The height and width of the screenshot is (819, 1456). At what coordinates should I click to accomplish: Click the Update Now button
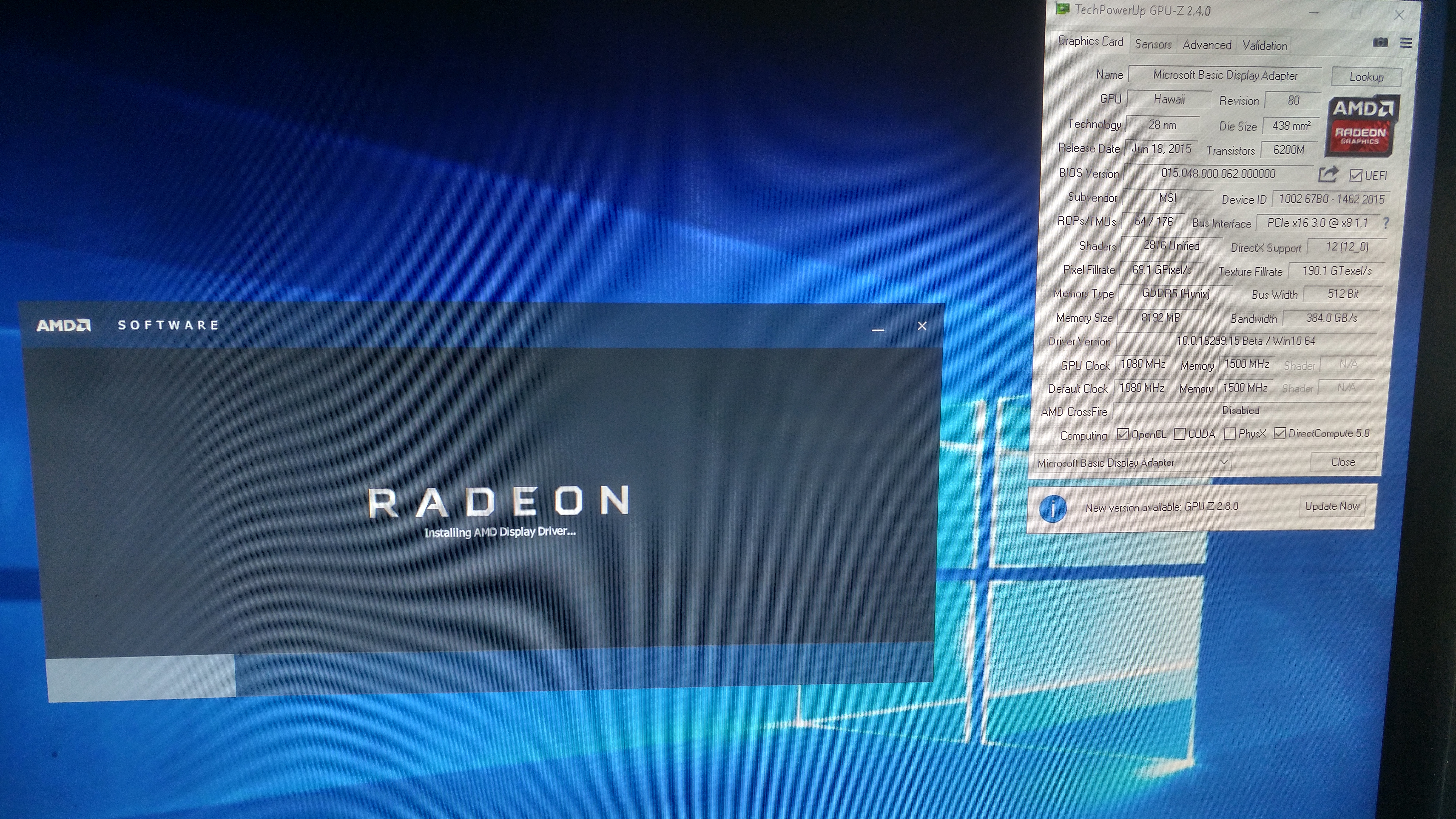point(1332,506)
